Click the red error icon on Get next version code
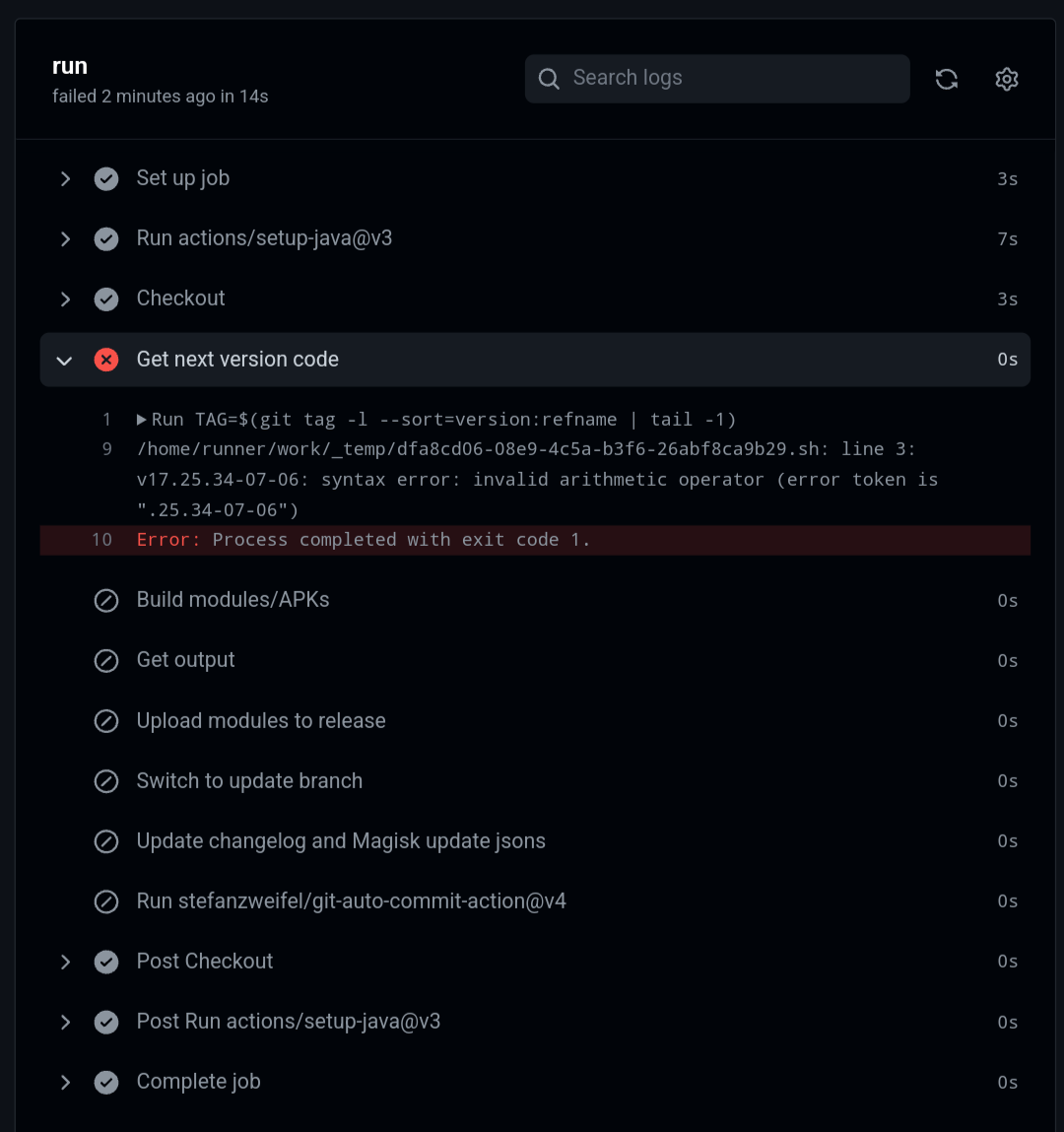 (105, 360)
